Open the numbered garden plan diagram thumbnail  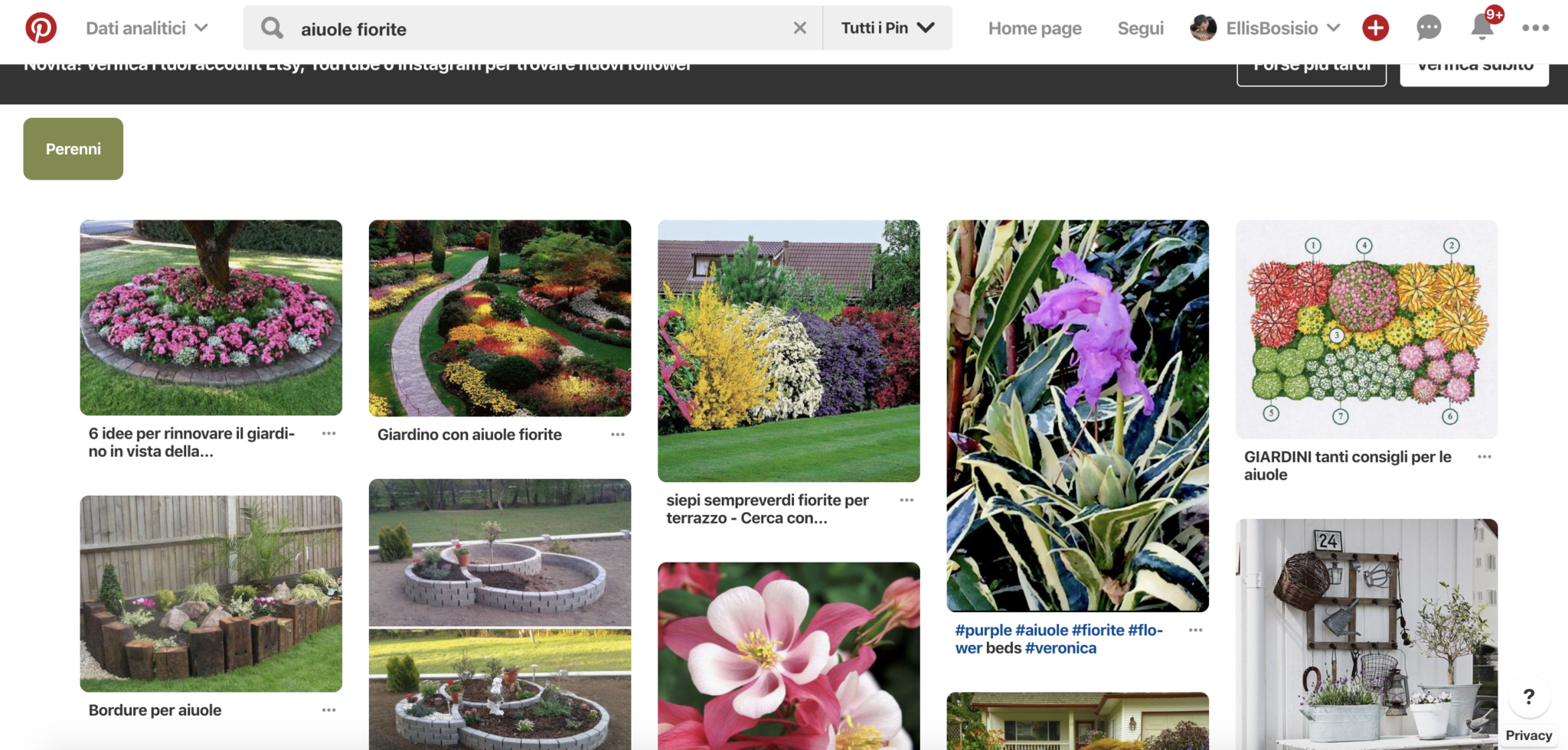(x=1367, y=329)
